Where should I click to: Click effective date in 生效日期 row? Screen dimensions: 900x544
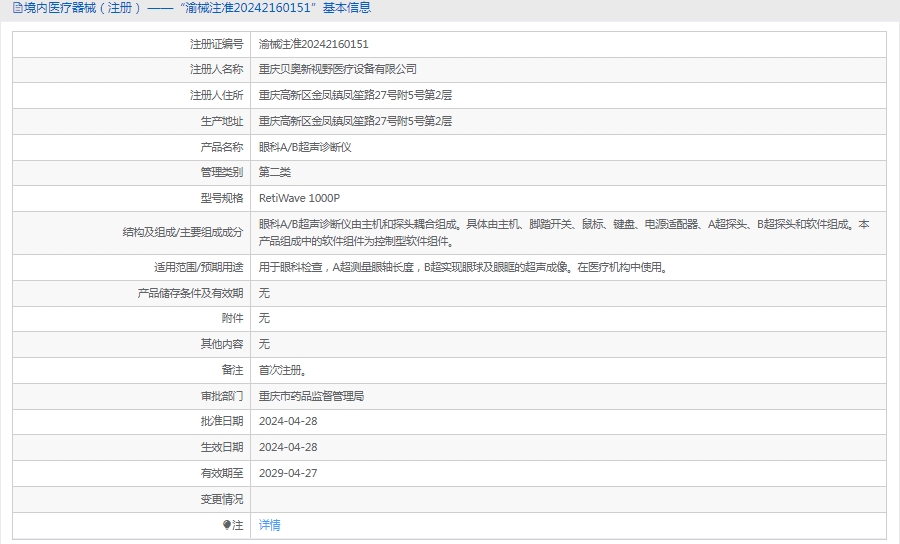tap(288, 447)
